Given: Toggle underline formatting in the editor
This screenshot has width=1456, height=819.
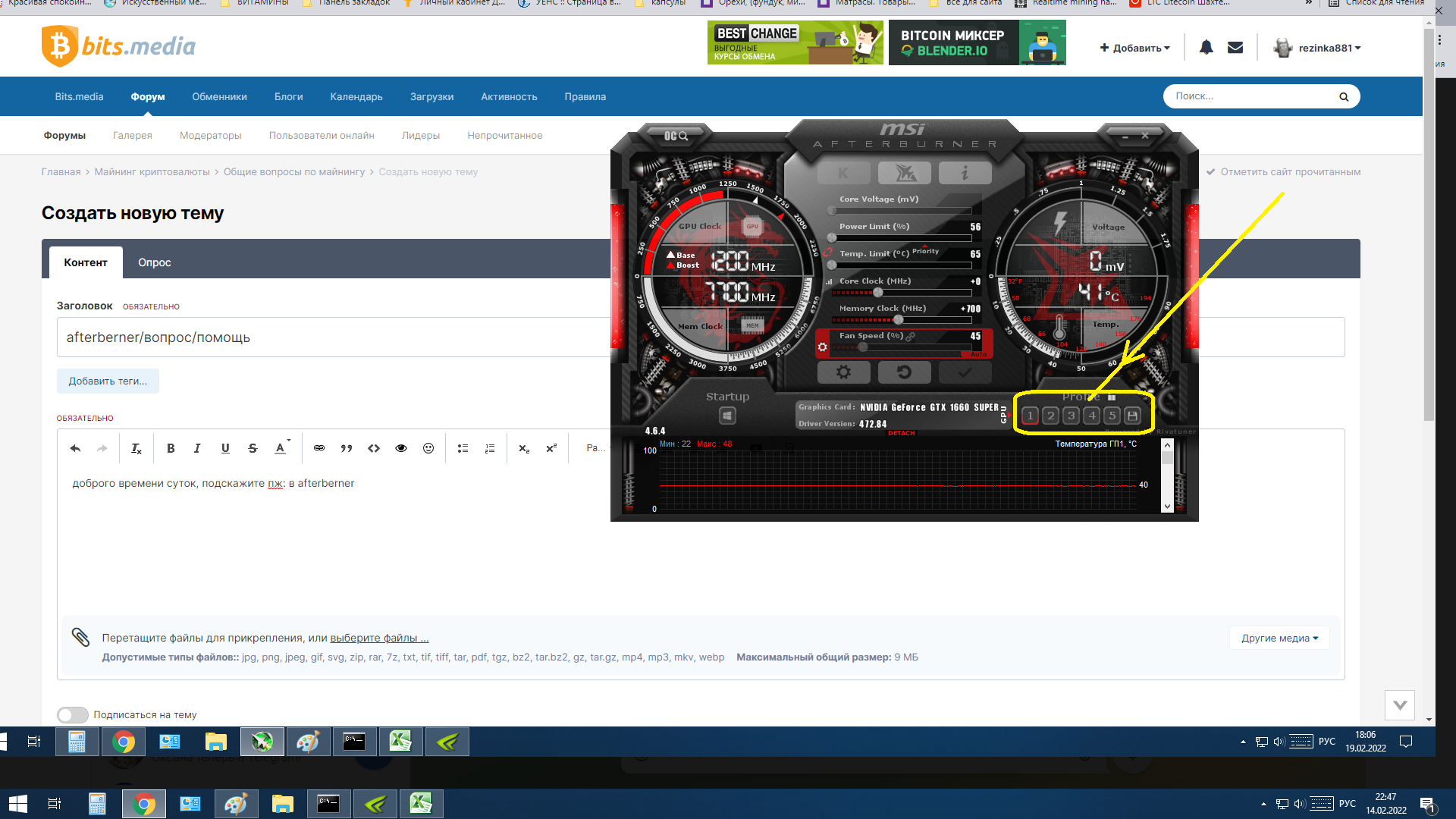Looking at the screenshot, I should (225, 449).
